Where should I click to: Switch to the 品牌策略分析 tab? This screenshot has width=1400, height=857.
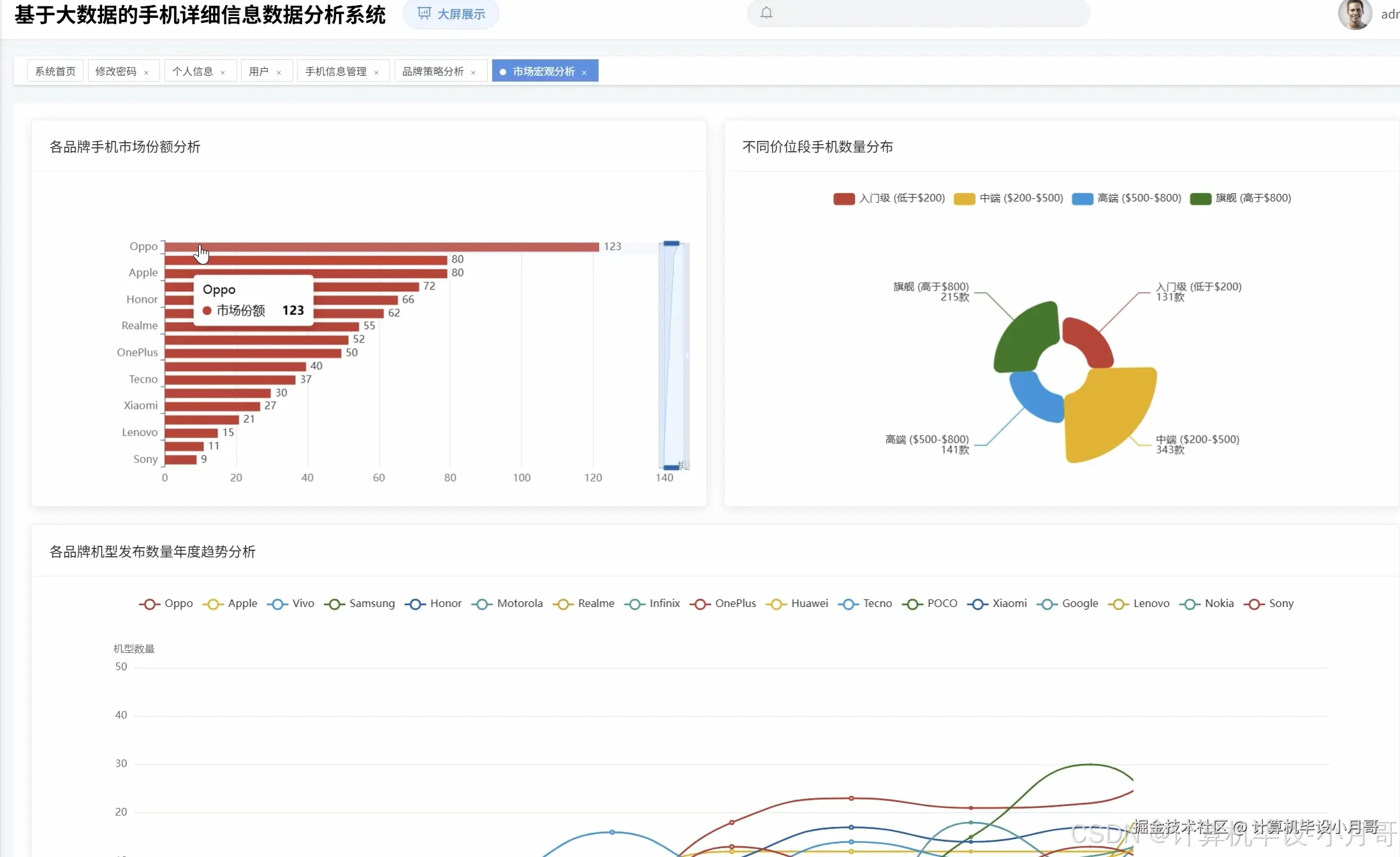click(433, 71)
